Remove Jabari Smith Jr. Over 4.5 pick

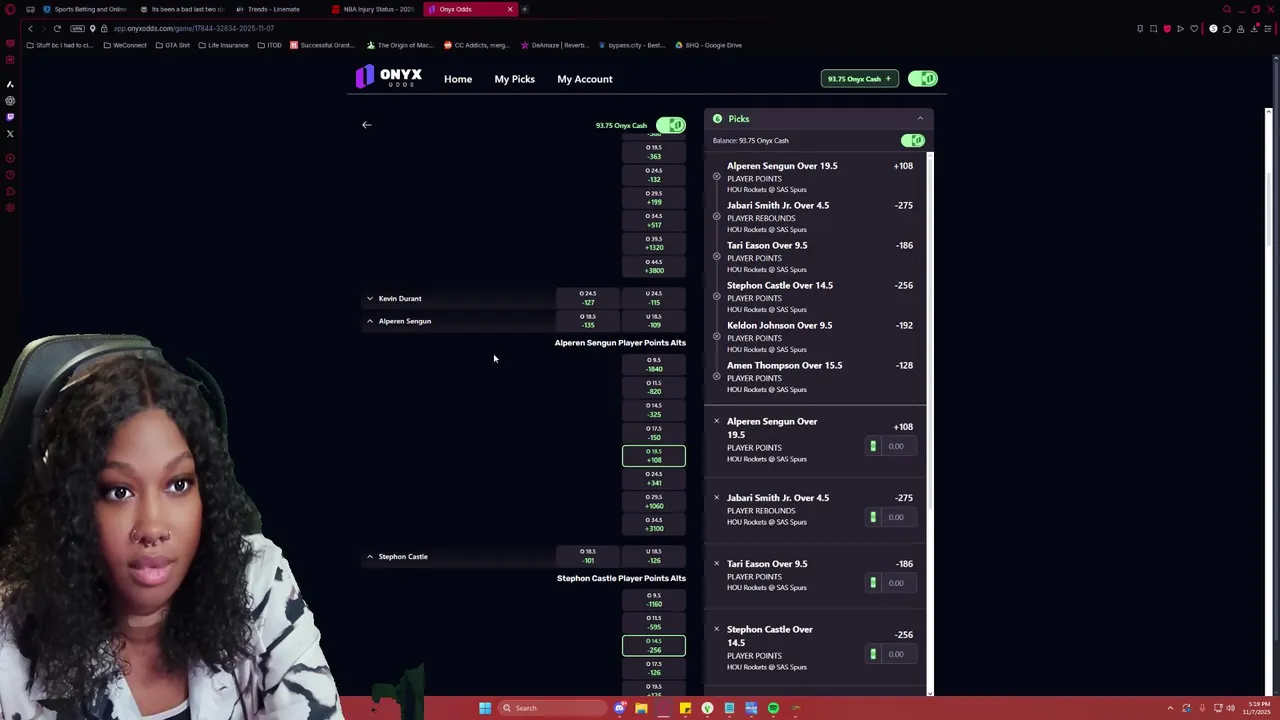(716, 217)
